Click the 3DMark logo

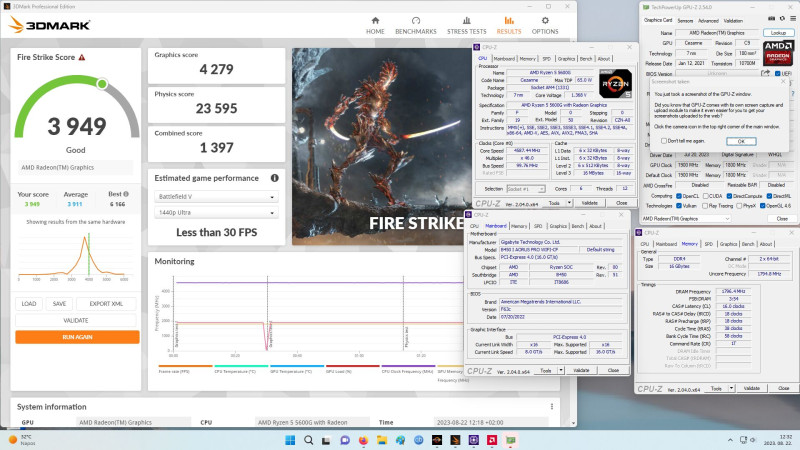[49, 25]
